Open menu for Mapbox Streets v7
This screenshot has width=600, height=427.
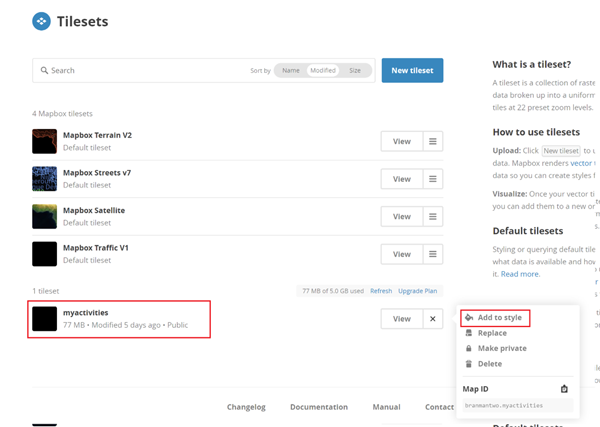(x=433, y=179)
